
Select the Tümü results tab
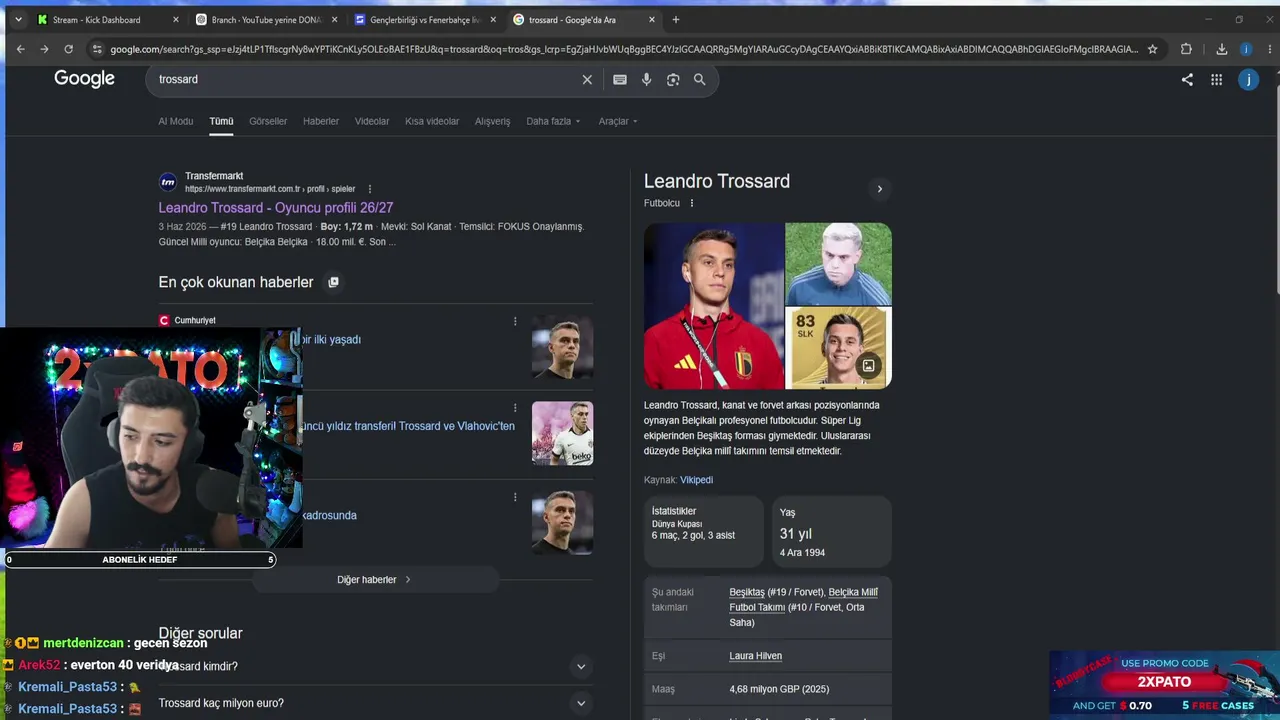click(x=221, y=121)
